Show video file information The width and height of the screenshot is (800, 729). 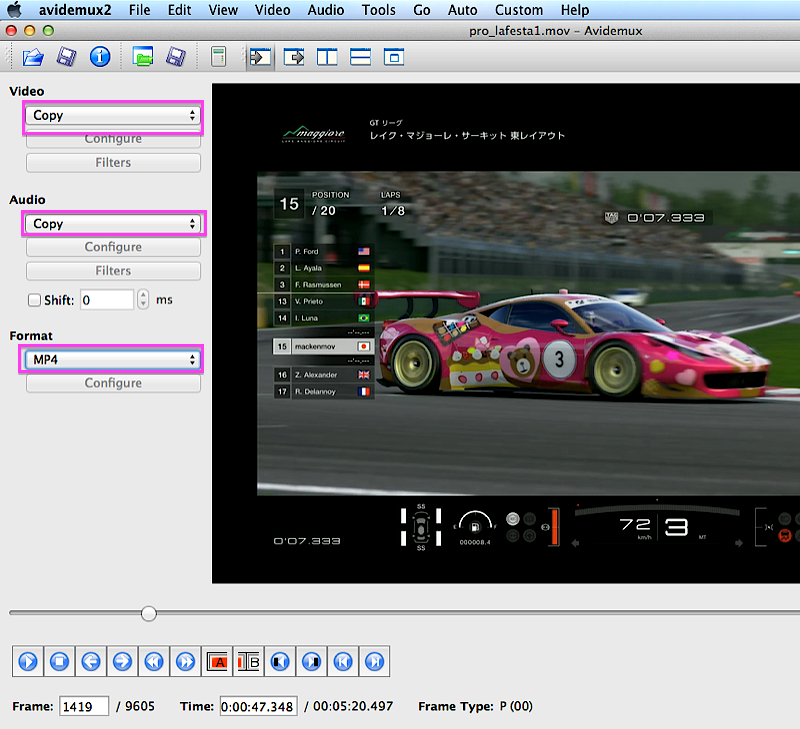(x=99, y=57)
